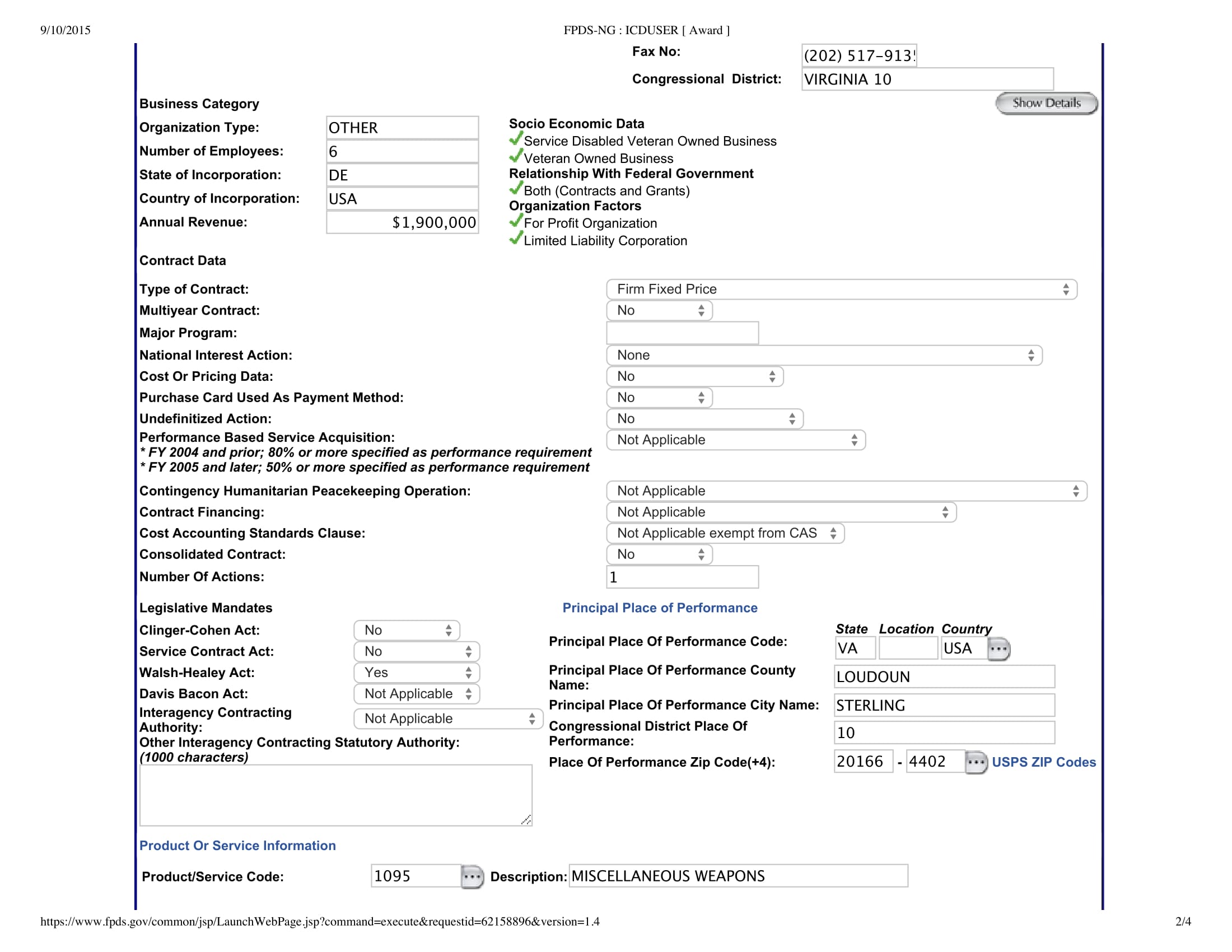Open the Cost Accounting Standards Clause dropdown

tap(725, 533)
